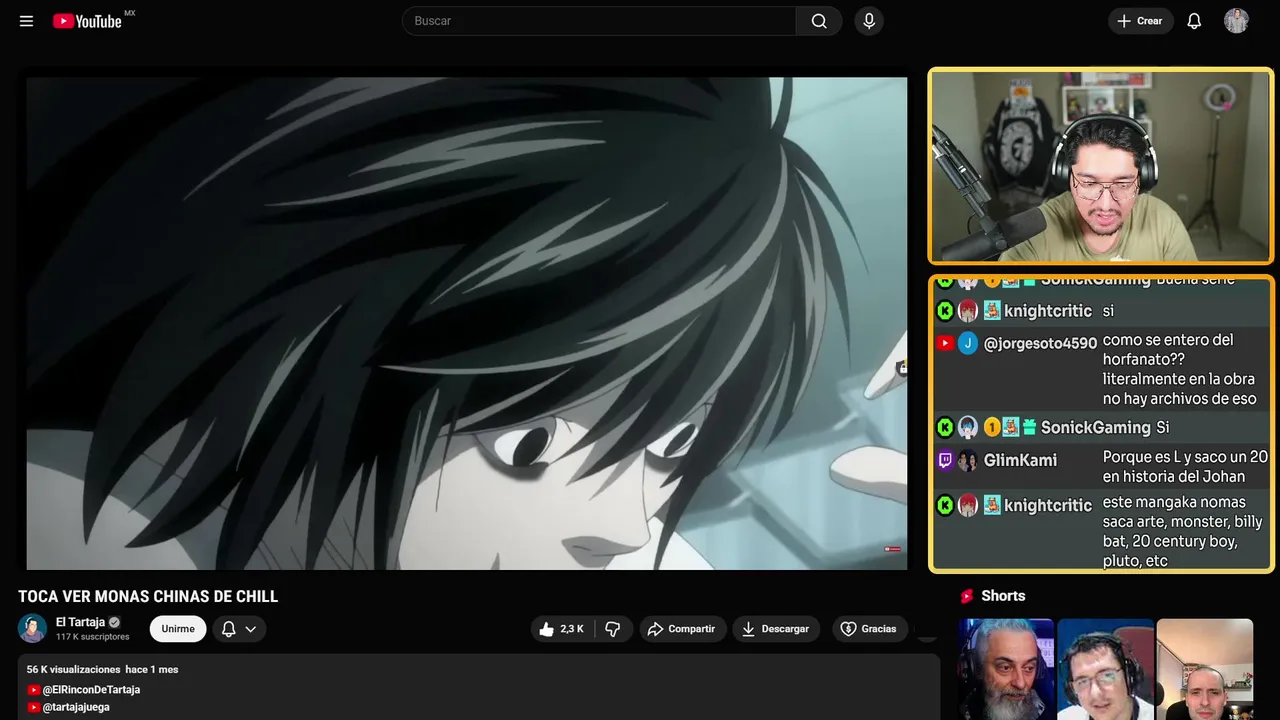Image resolution: width=1280 pixels, height=720 pixels.
Task: Click the @jorgesoto4590 chat username
Action: click(x=1040, y=343)
